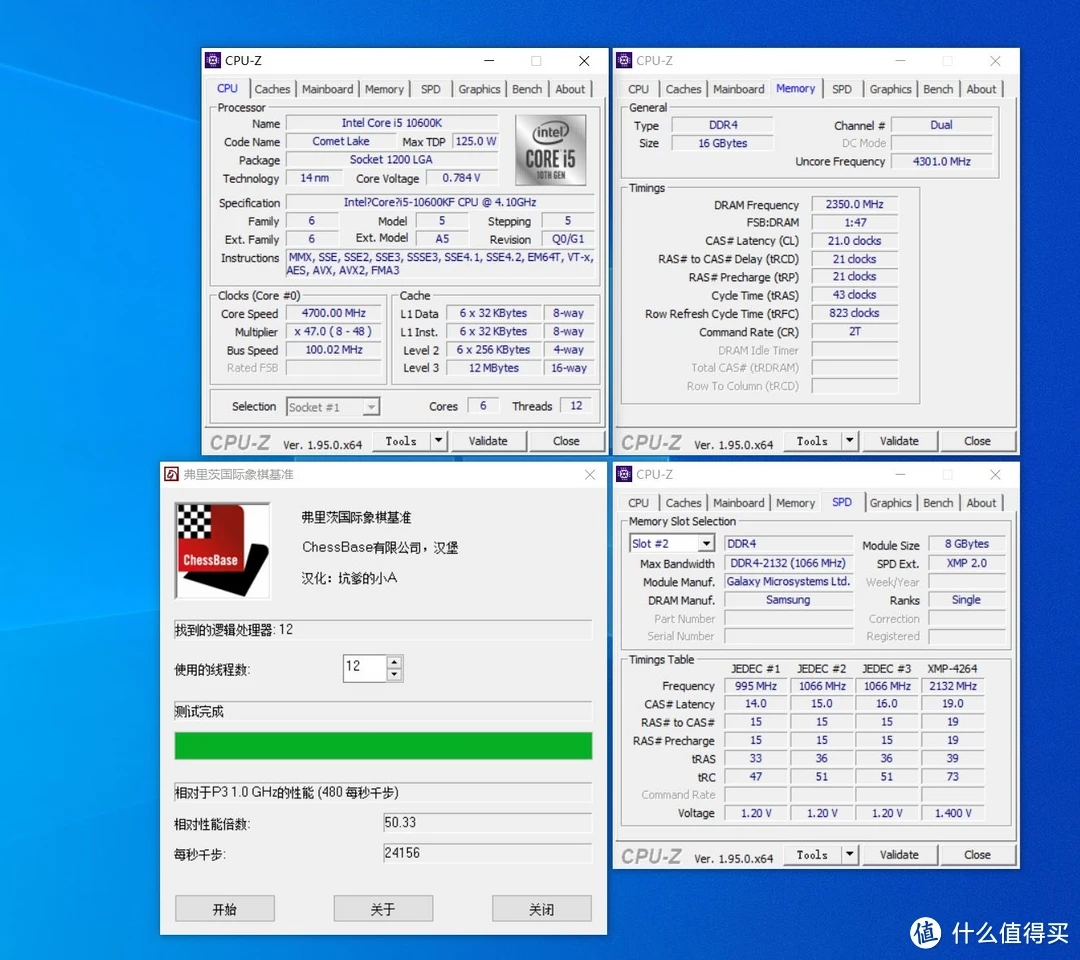Click the Max Bandwidth value DDR4-2132 (1066 MHz)

click(x=789, y=563)
